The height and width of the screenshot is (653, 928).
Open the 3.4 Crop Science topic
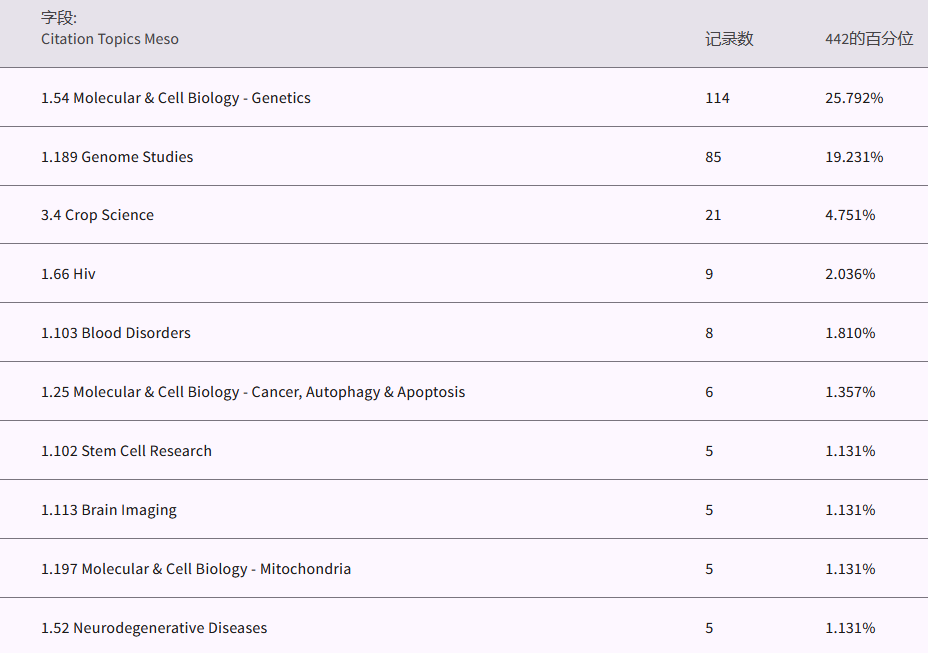click(97, 215)
